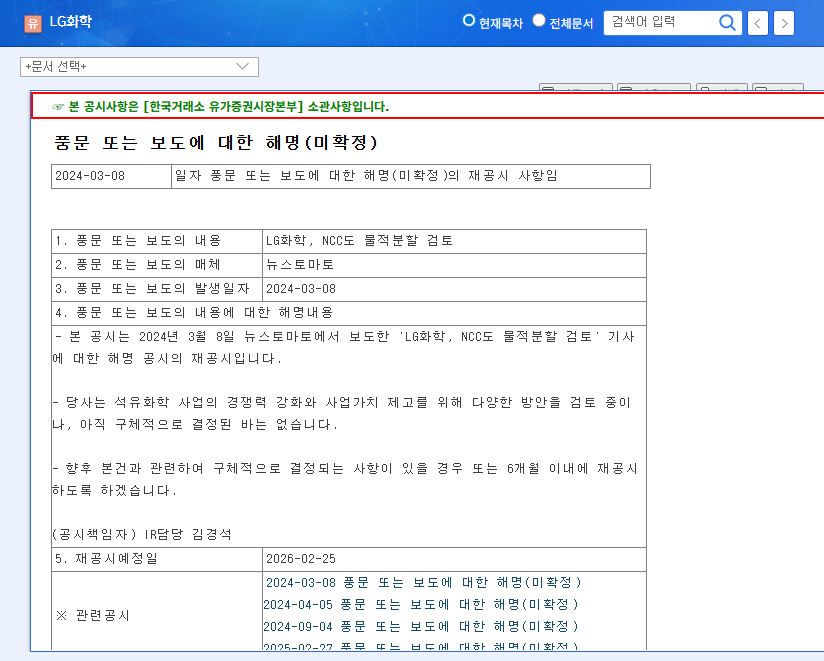Viewport: 824px width, 661px height.
Task: Go to the previous search result arrow
Action: click(x=757, y=23)
